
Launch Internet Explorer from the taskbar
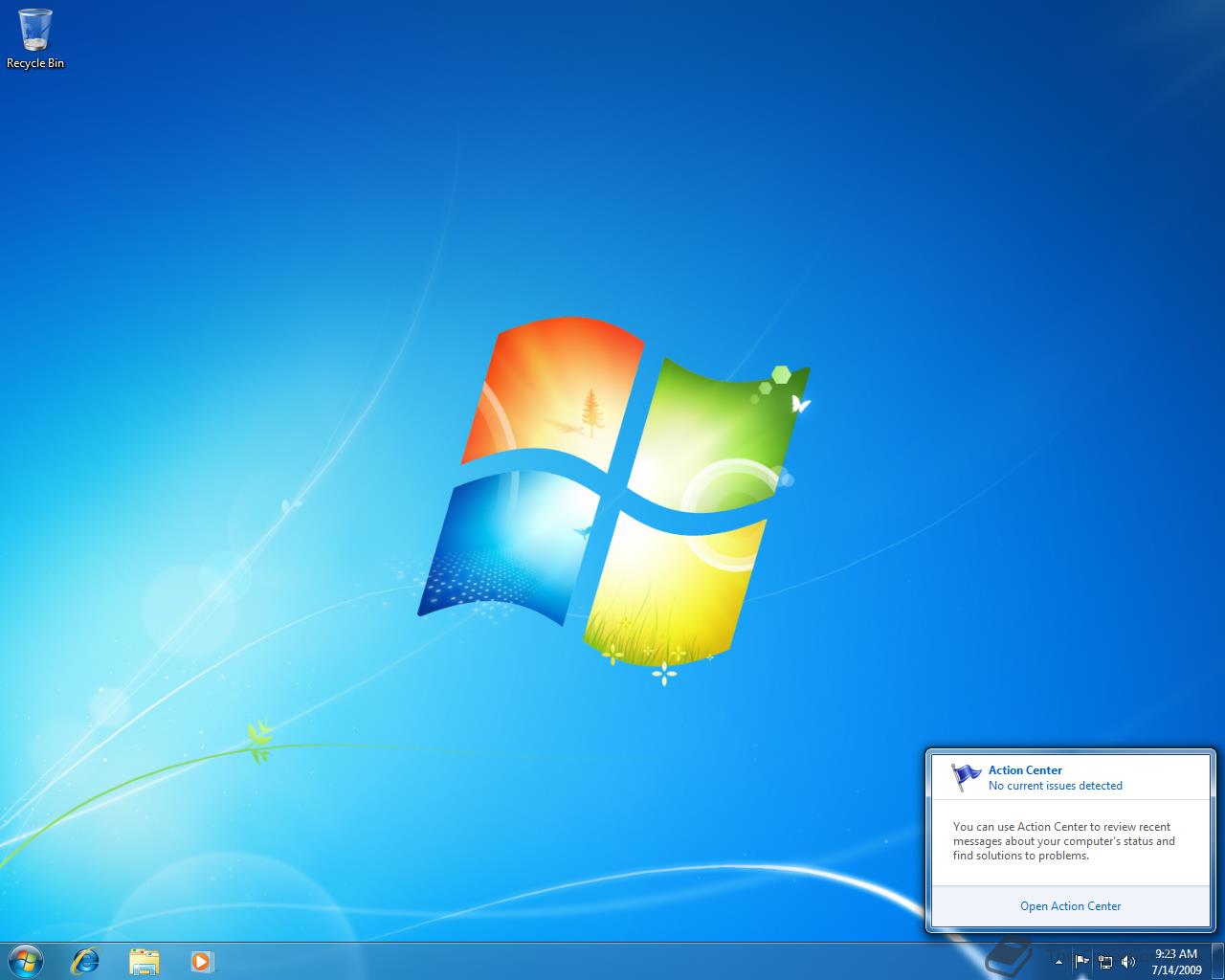[x=86, y=961]
